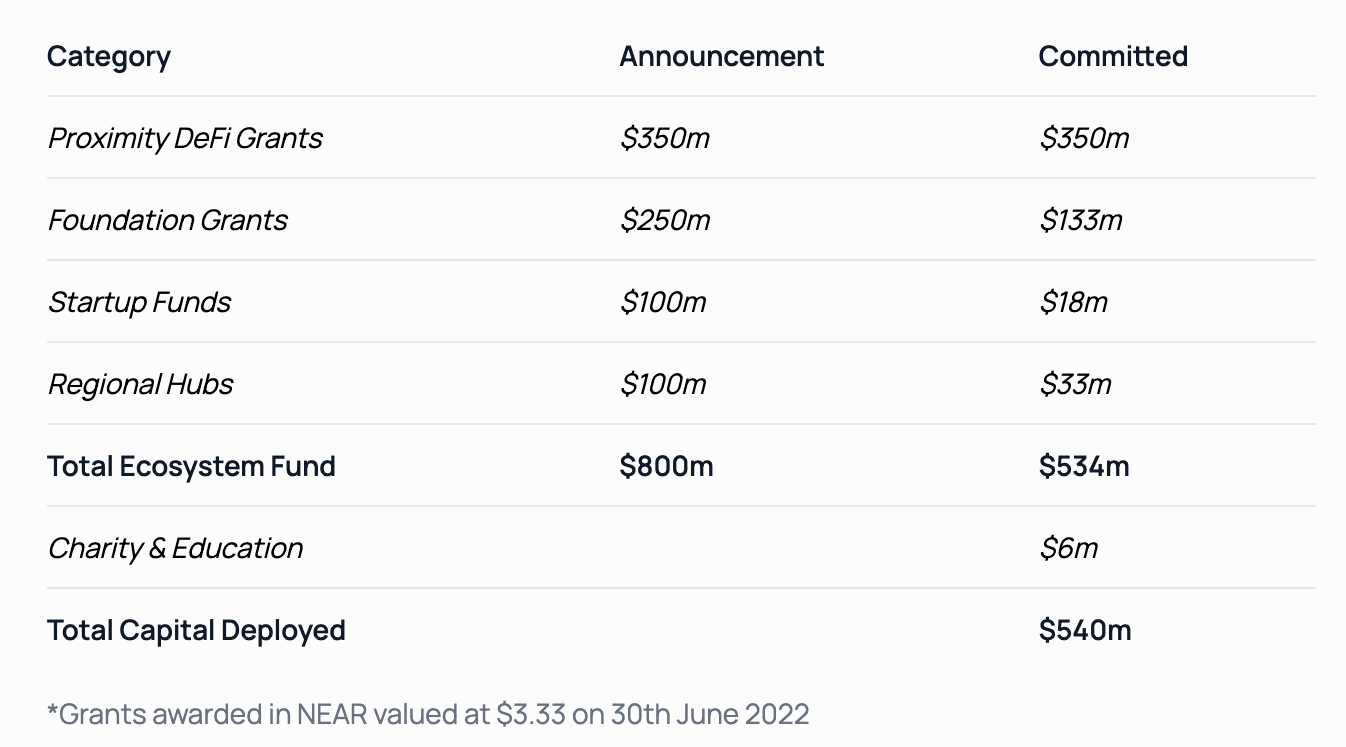Viewport: 1346px width, 747px height.
Task: Click the $33m Regional Hubs committed value
Action: [1075, 384]
